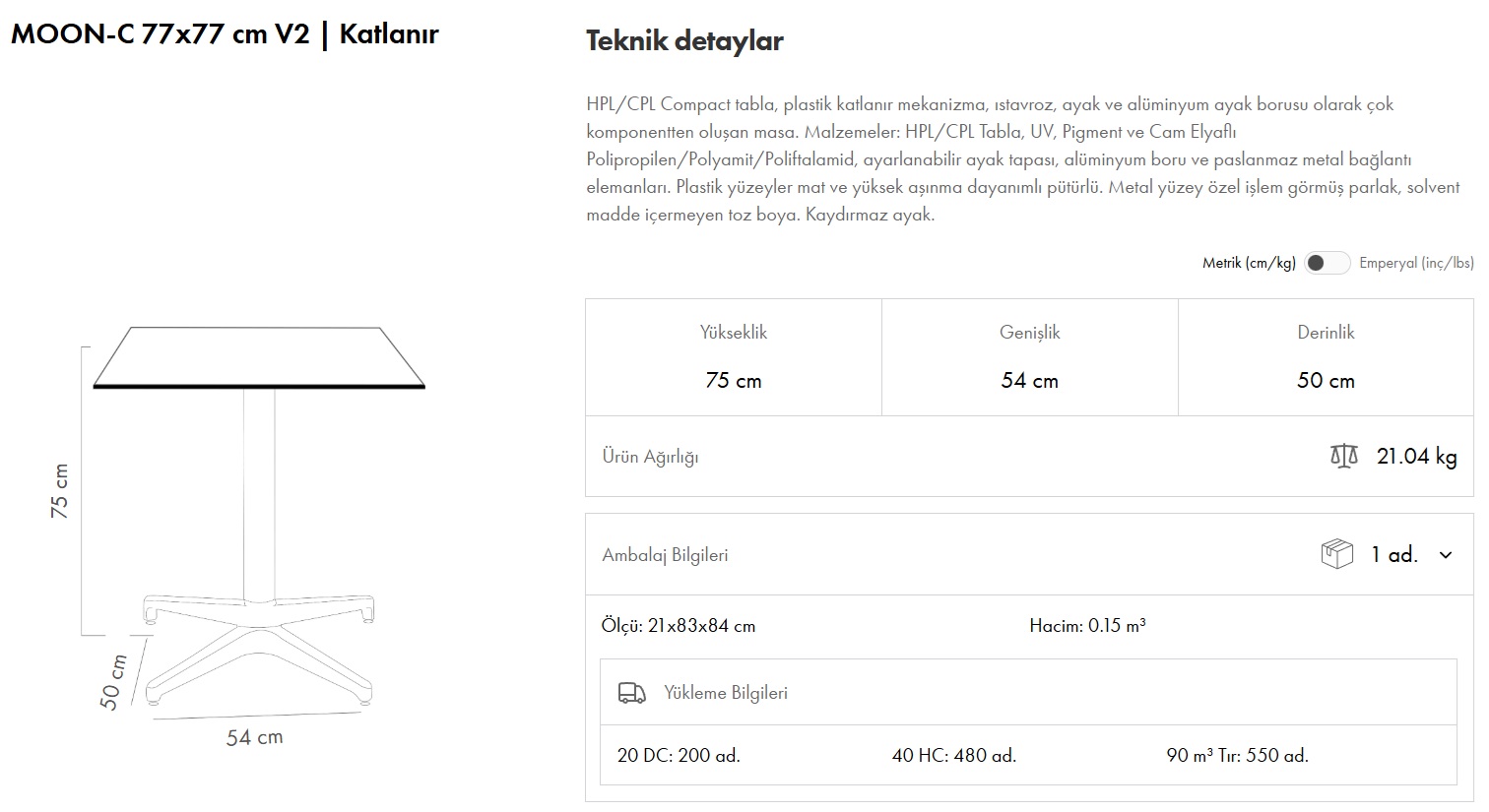Screen dimensions: 1489x812
Task: Select the Derinlik 50 cm cell
Action: [1326, 357]
